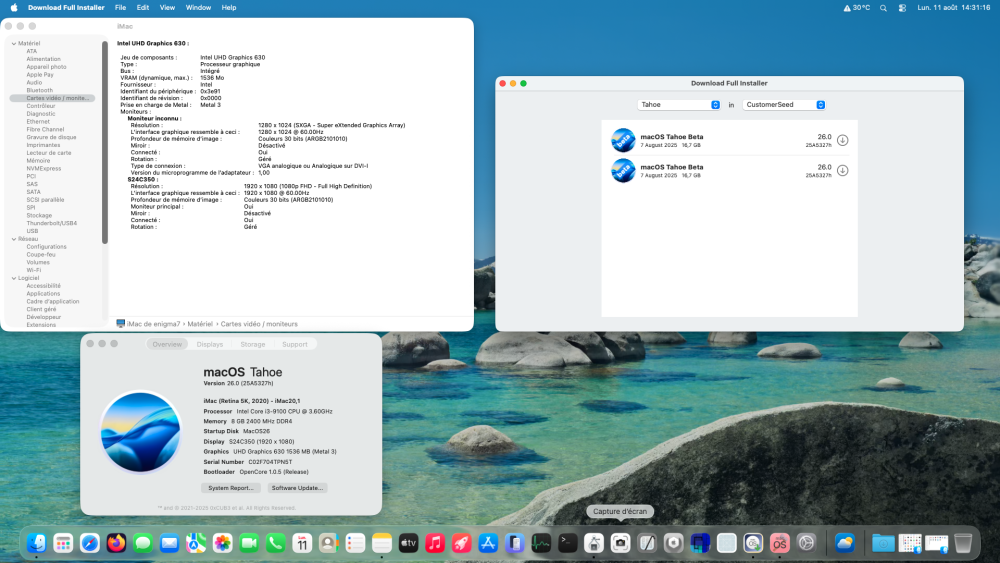This screenshot has width=1000, height=563.
Task: Open the Tahoe macOS version dropdown
Action: (679, 105)
